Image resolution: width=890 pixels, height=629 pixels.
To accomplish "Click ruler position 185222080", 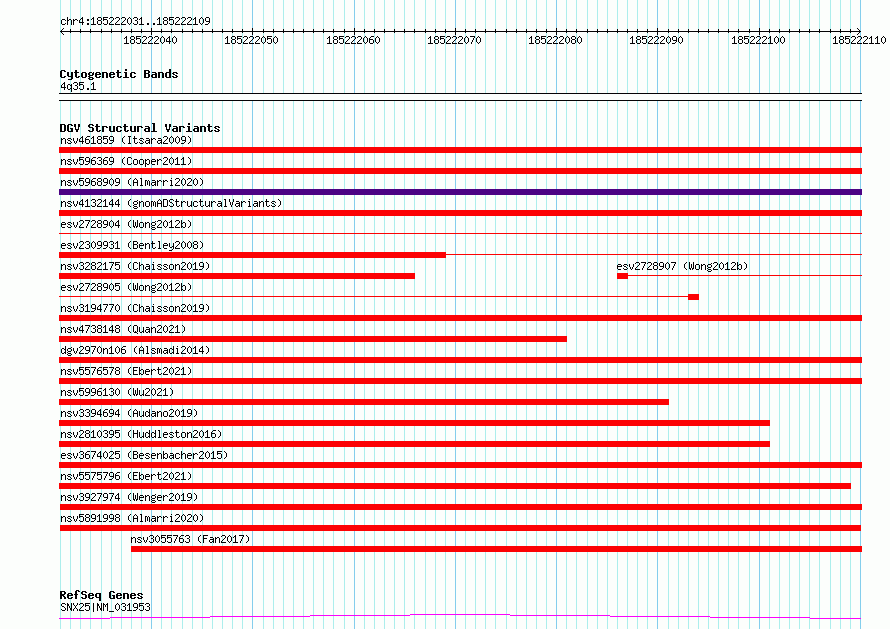I will [x=555, y=40].
